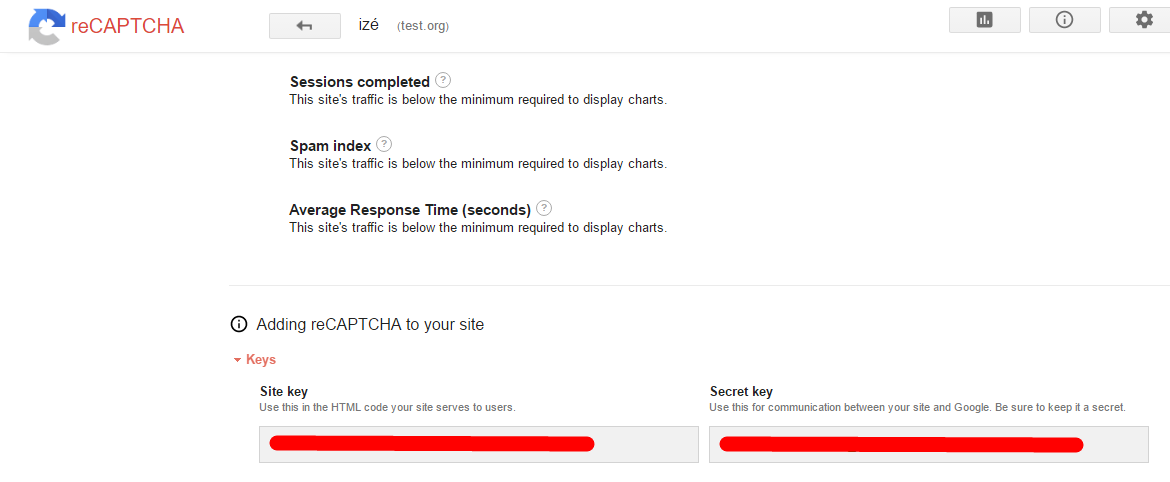Click the Site key label
1170x482 pixels.
pos(284,392)
